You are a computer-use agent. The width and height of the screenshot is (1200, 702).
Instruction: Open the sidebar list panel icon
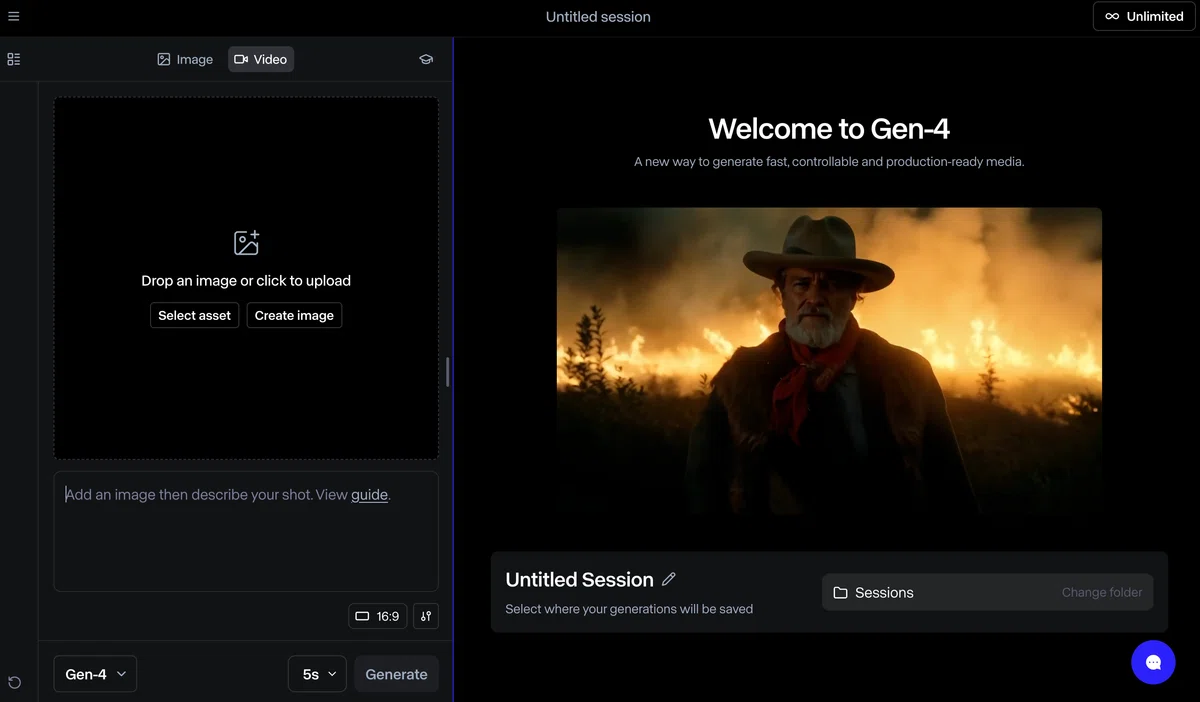14,59
